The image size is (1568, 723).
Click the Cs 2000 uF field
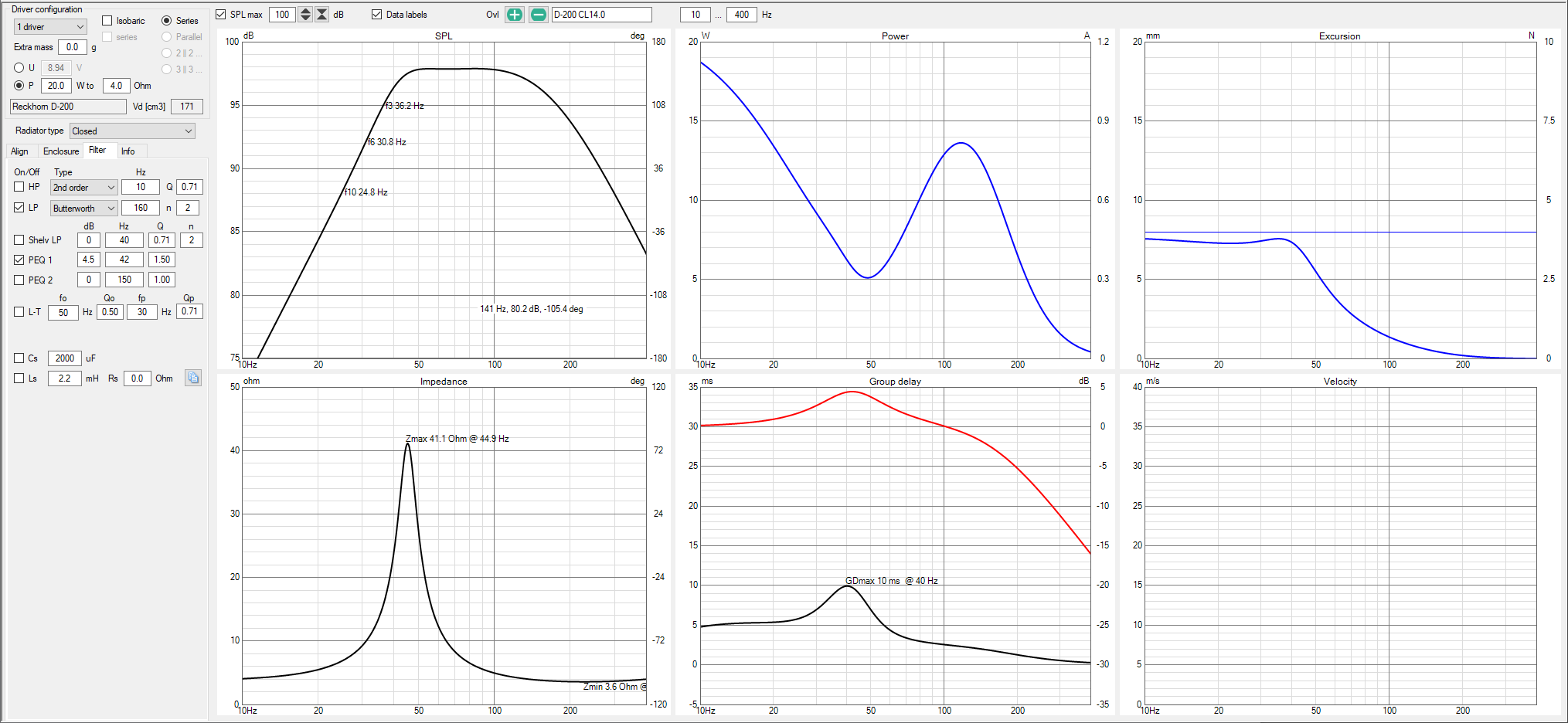tap(65, 358)
